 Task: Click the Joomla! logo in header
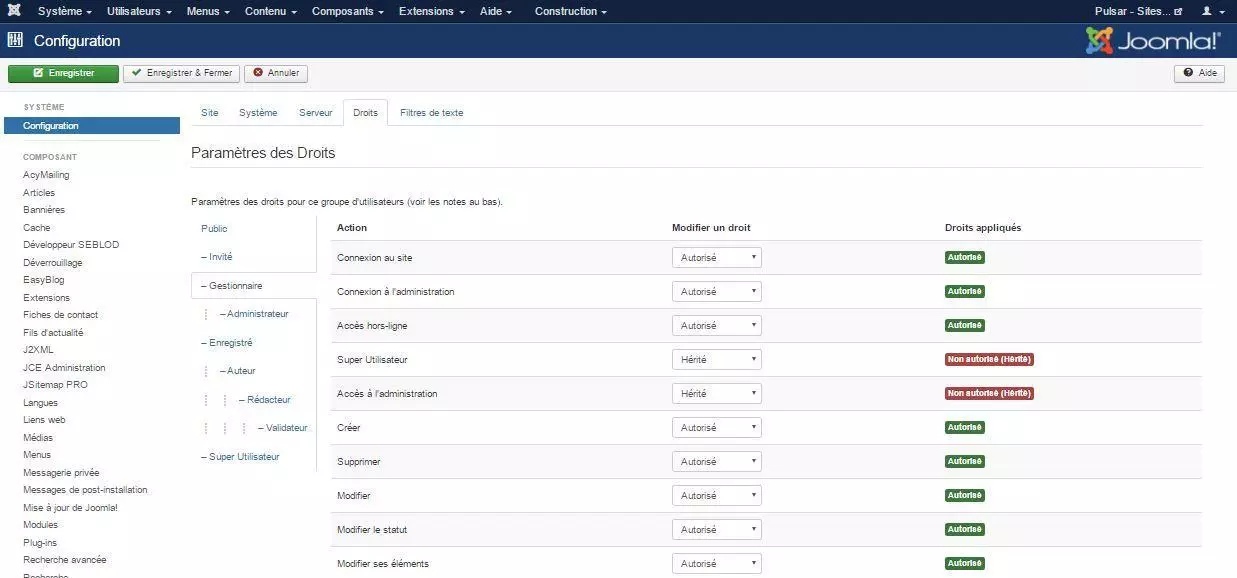1153,41
